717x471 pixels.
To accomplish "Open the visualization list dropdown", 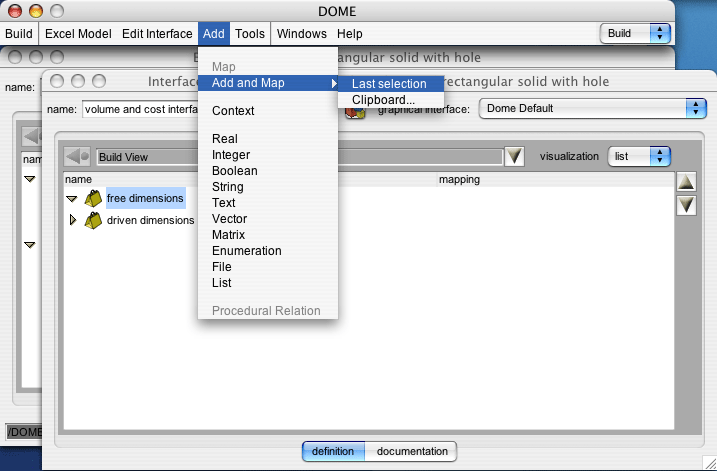I will pos(639,156).
